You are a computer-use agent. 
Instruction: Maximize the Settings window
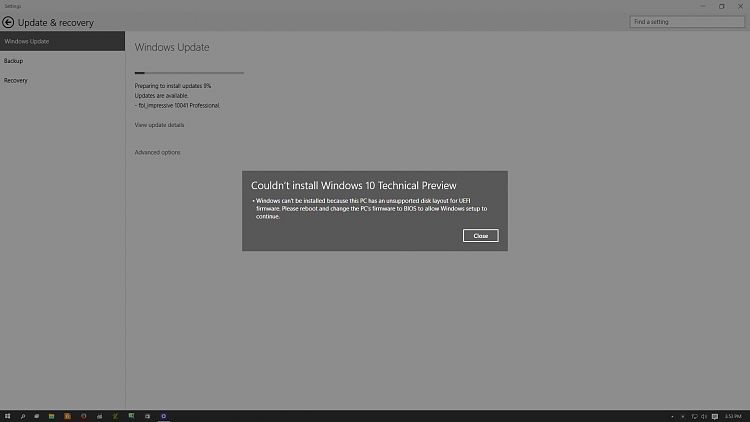(x=721, y=6)
